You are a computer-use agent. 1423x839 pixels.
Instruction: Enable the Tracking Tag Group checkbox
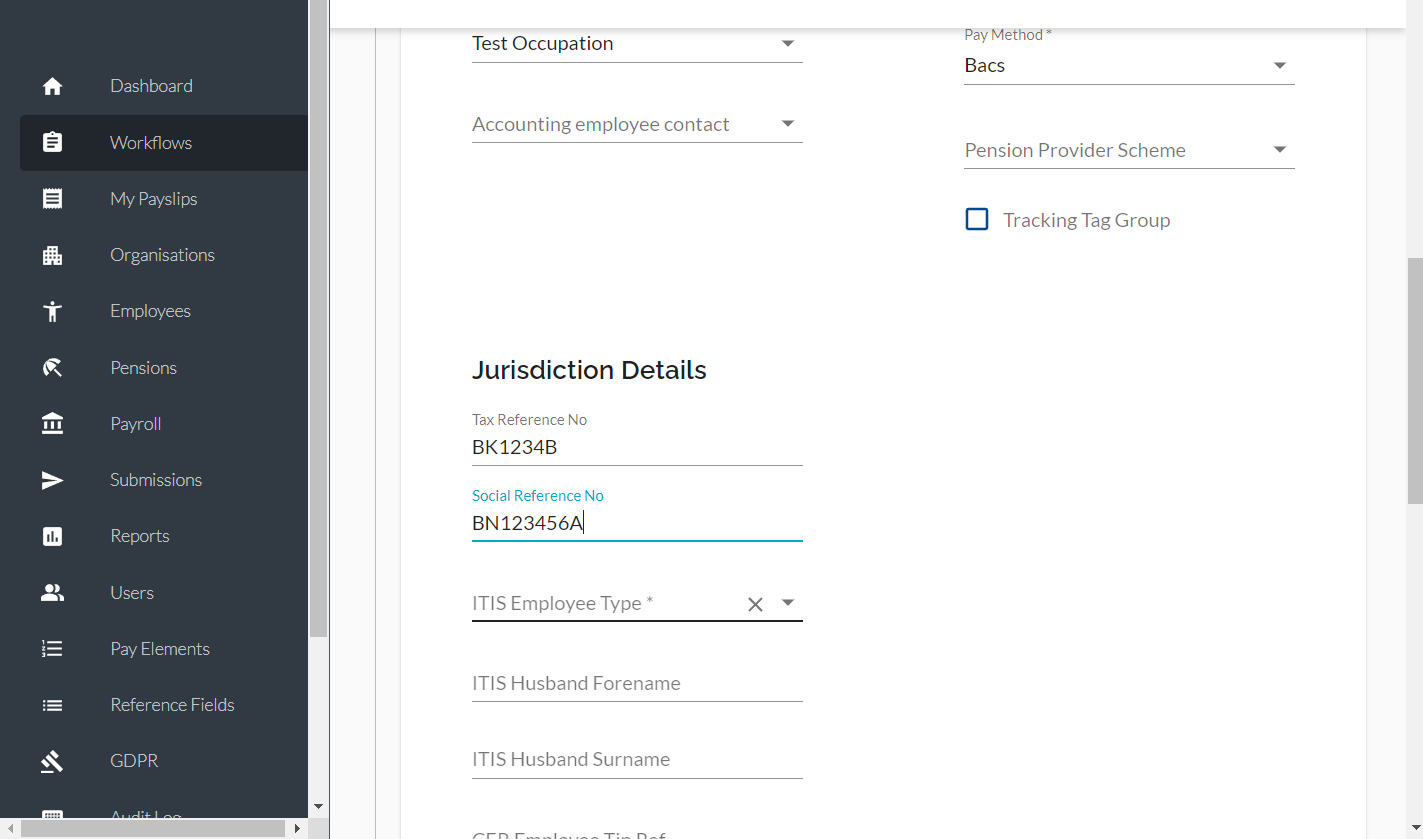pyautogui.click(x=977, y=220)
